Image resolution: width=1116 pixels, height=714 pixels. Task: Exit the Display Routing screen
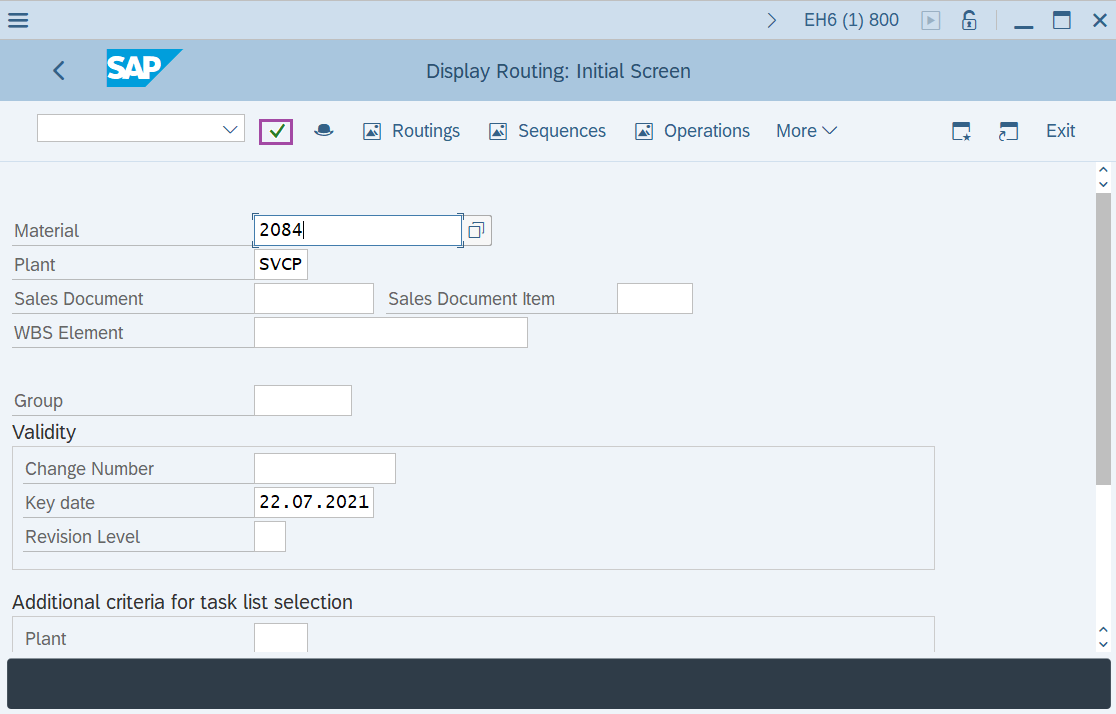[1060, 131]
